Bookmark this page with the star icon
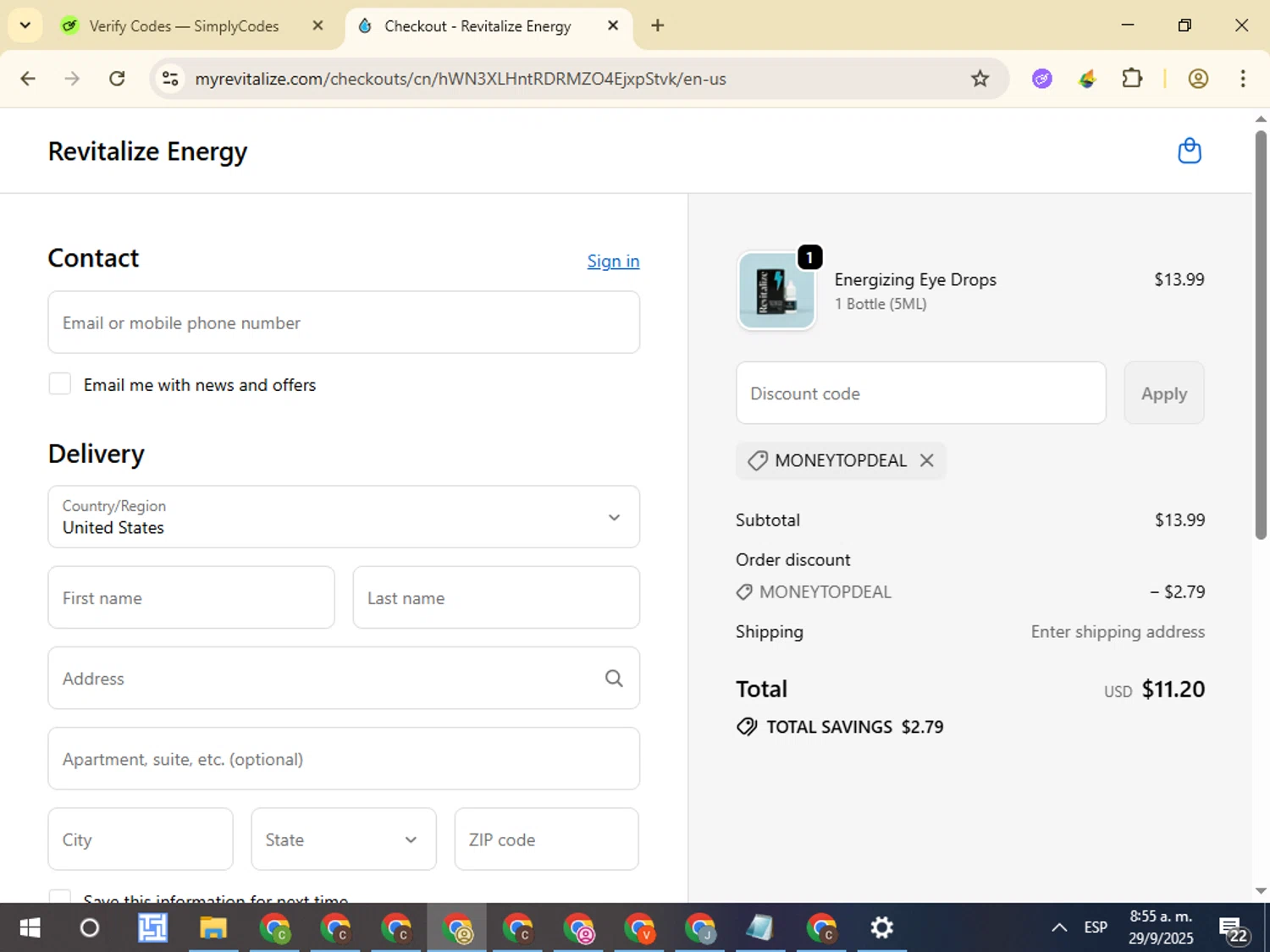The width and height of the screenshot is (1270, 952). (x=980, y=79)
